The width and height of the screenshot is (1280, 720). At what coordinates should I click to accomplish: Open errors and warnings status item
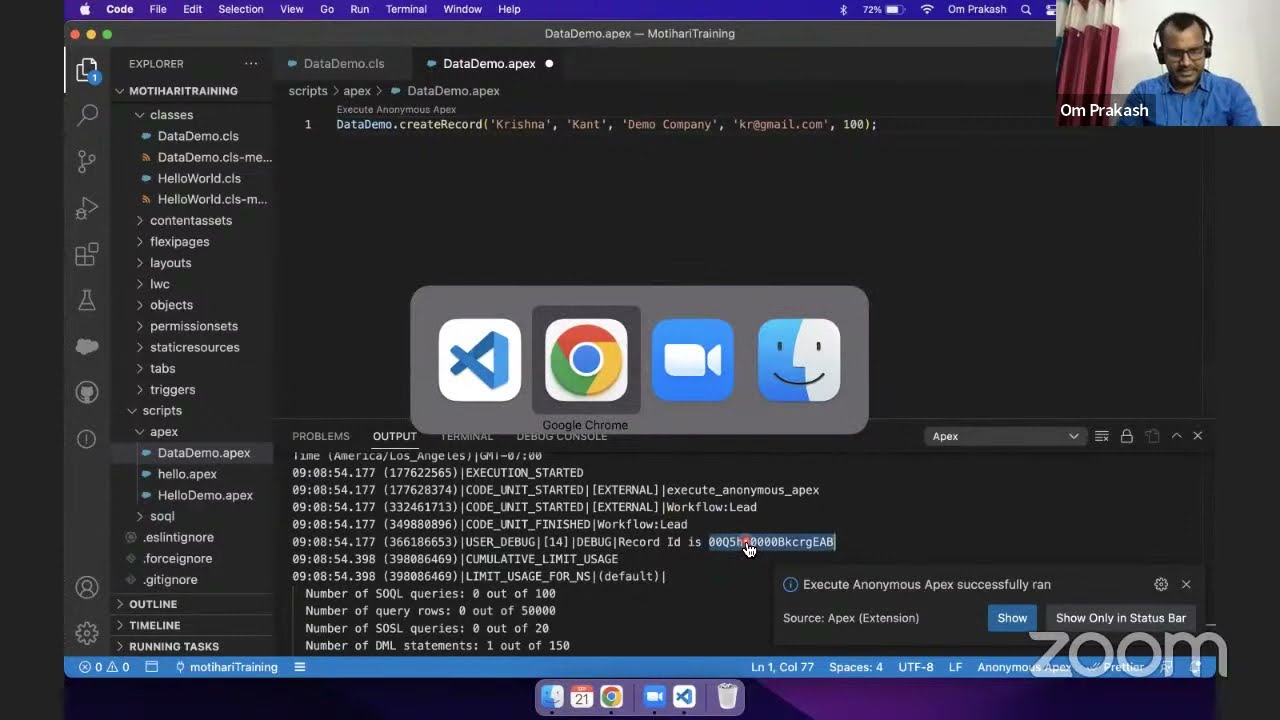[104, 667]
